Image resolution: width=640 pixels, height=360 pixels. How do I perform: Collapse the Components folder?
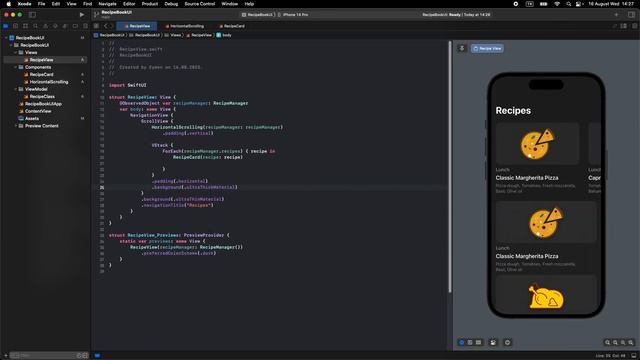[x=16, y=67]
